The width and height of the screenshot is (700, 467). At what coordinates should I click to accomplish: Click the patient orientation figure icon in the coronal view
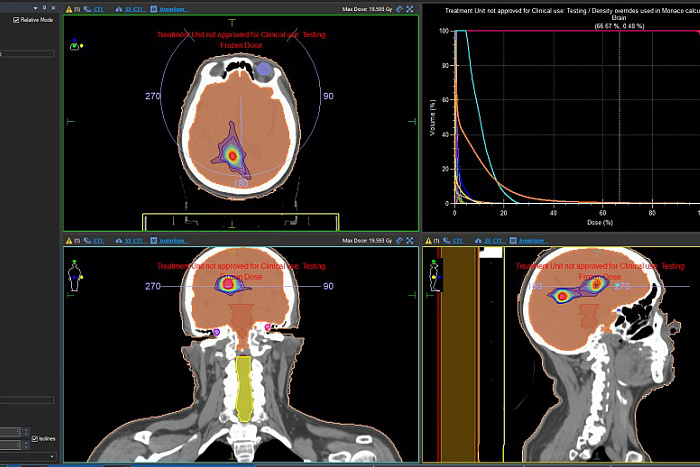tap(75, 275)
